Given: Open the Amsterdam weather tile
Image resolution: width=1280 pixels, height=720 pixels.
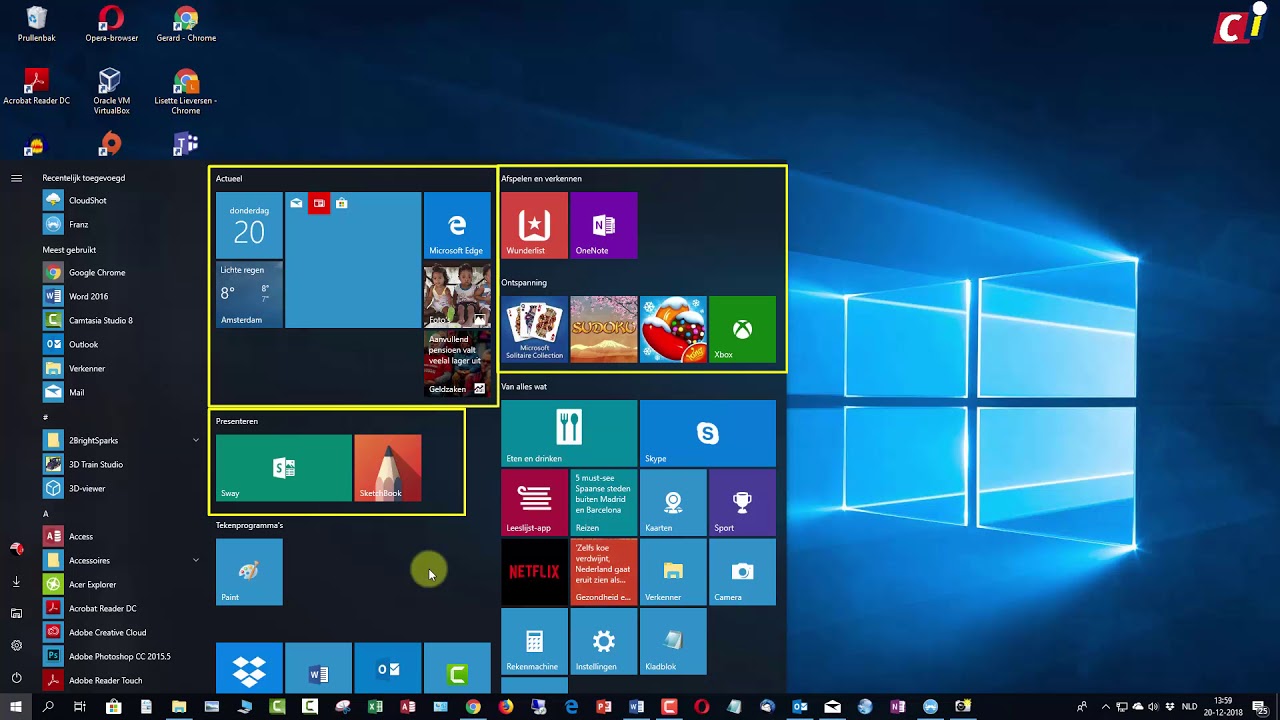Looking at the screenshot, I should point(249,295).
